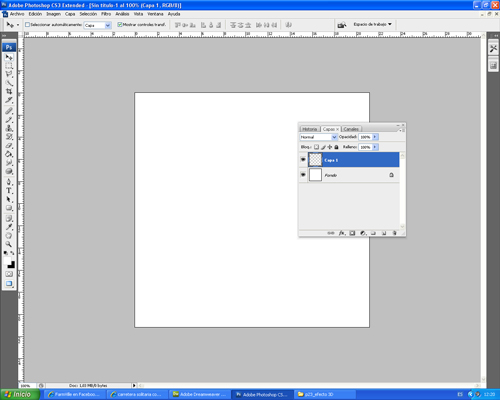Select the History Brush tool
This screenshot has height=400, width=500.
click(x=9, y=137)
